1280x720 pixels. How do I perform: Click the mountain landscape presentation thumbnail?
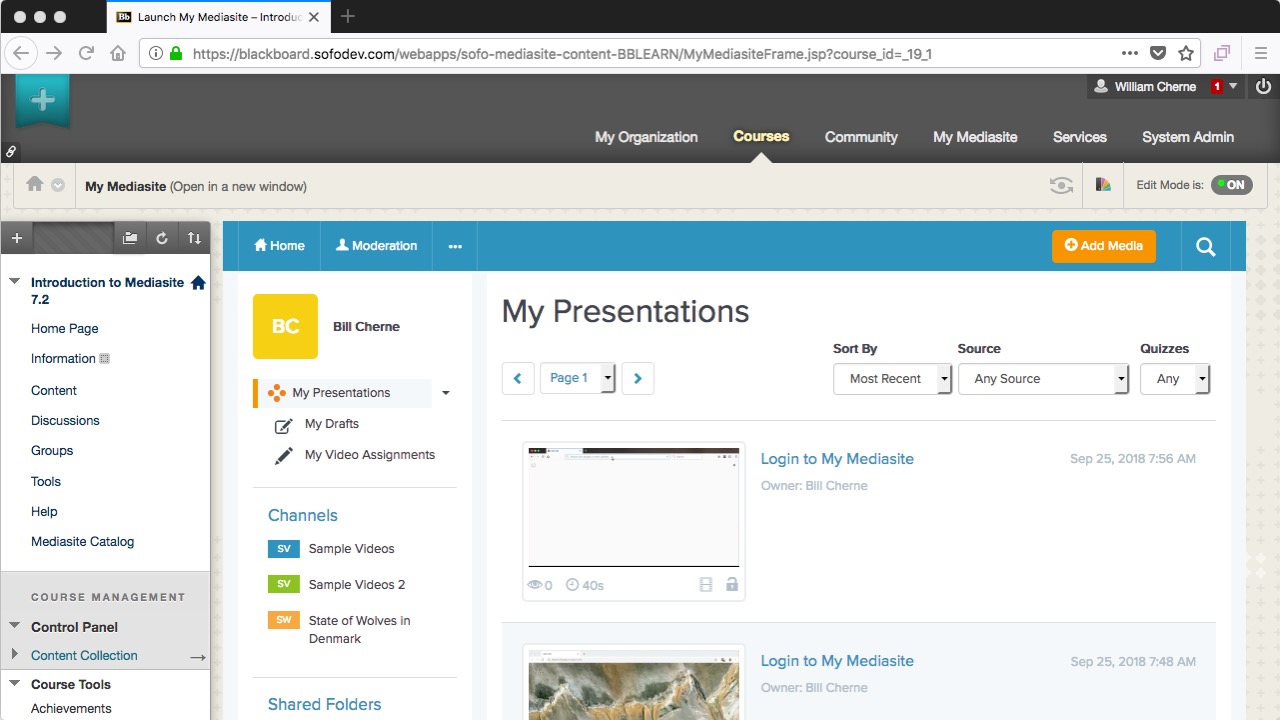(x=634, y=684)
